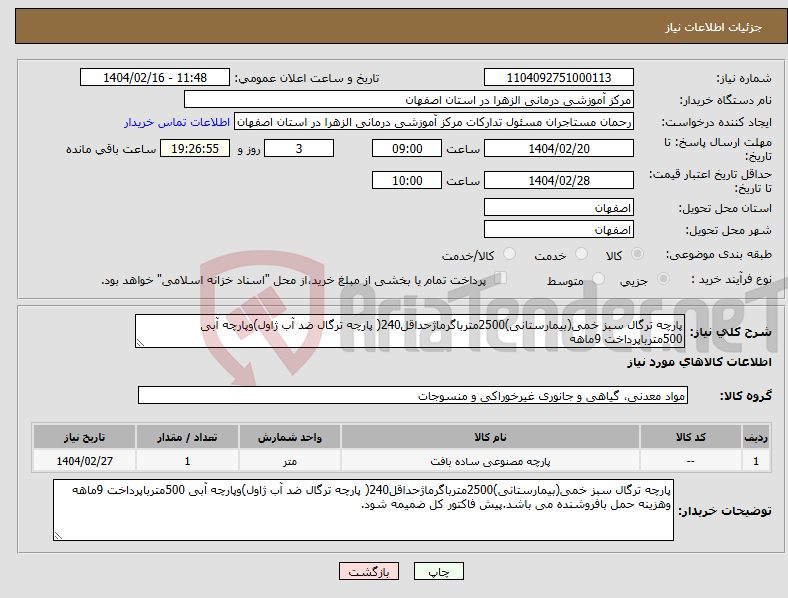Click the تاریخ نیاز column header
This screenshot has height=598, width=788.
click(x=84, y=437)
